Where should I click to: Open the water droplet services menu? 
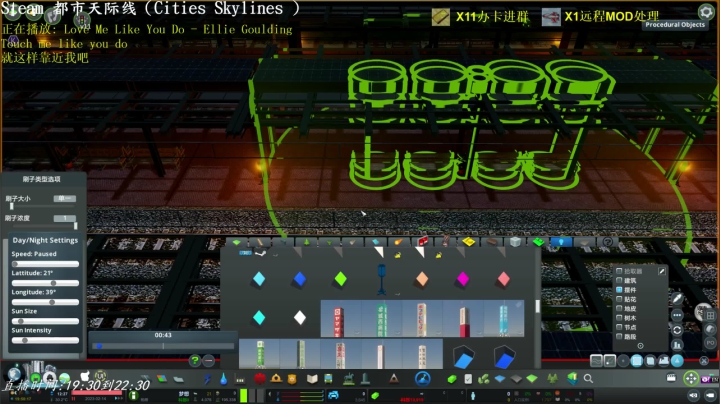pos(223,379)
